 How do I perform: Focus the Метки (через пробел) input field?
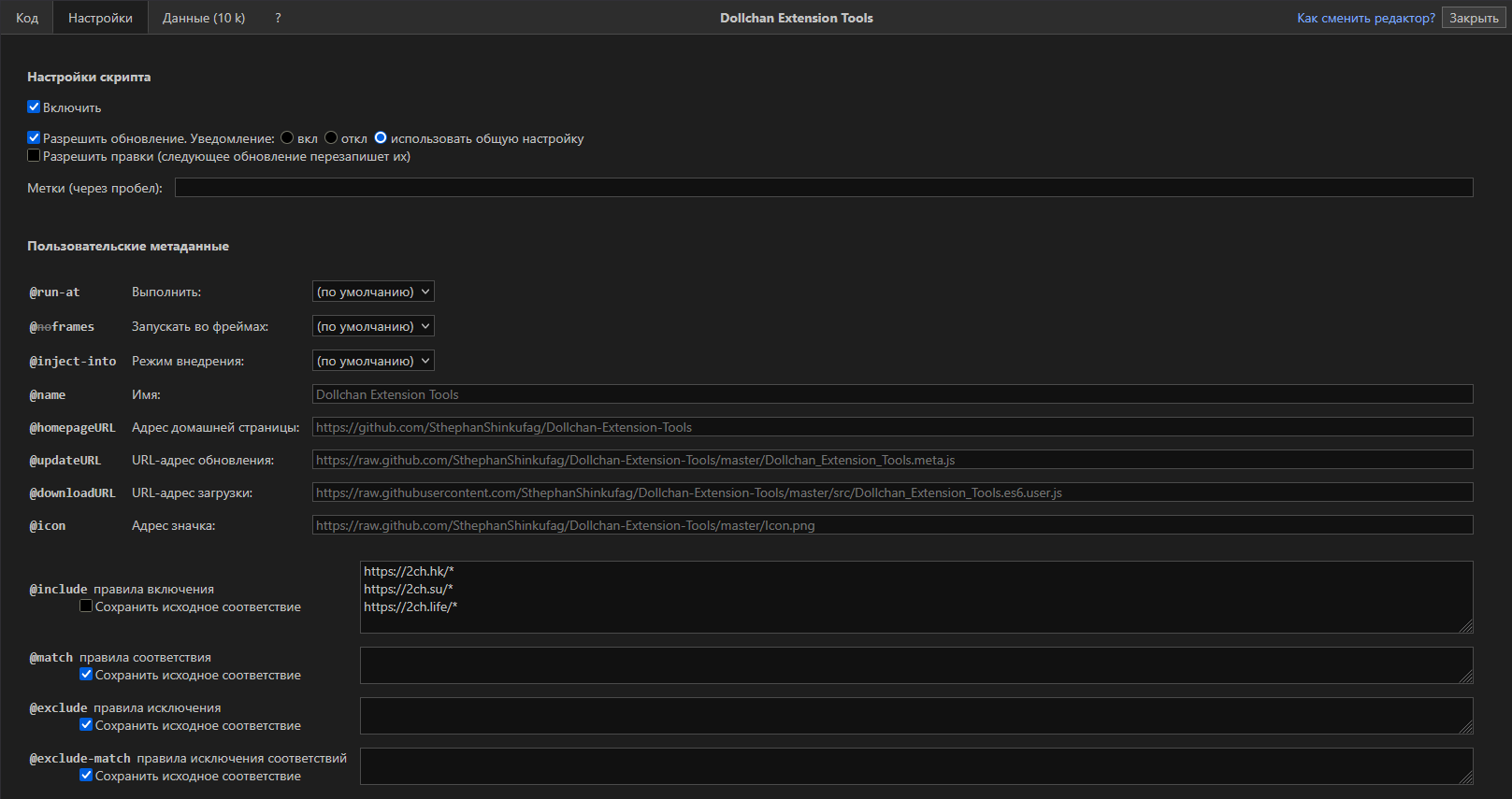[824, 188]
